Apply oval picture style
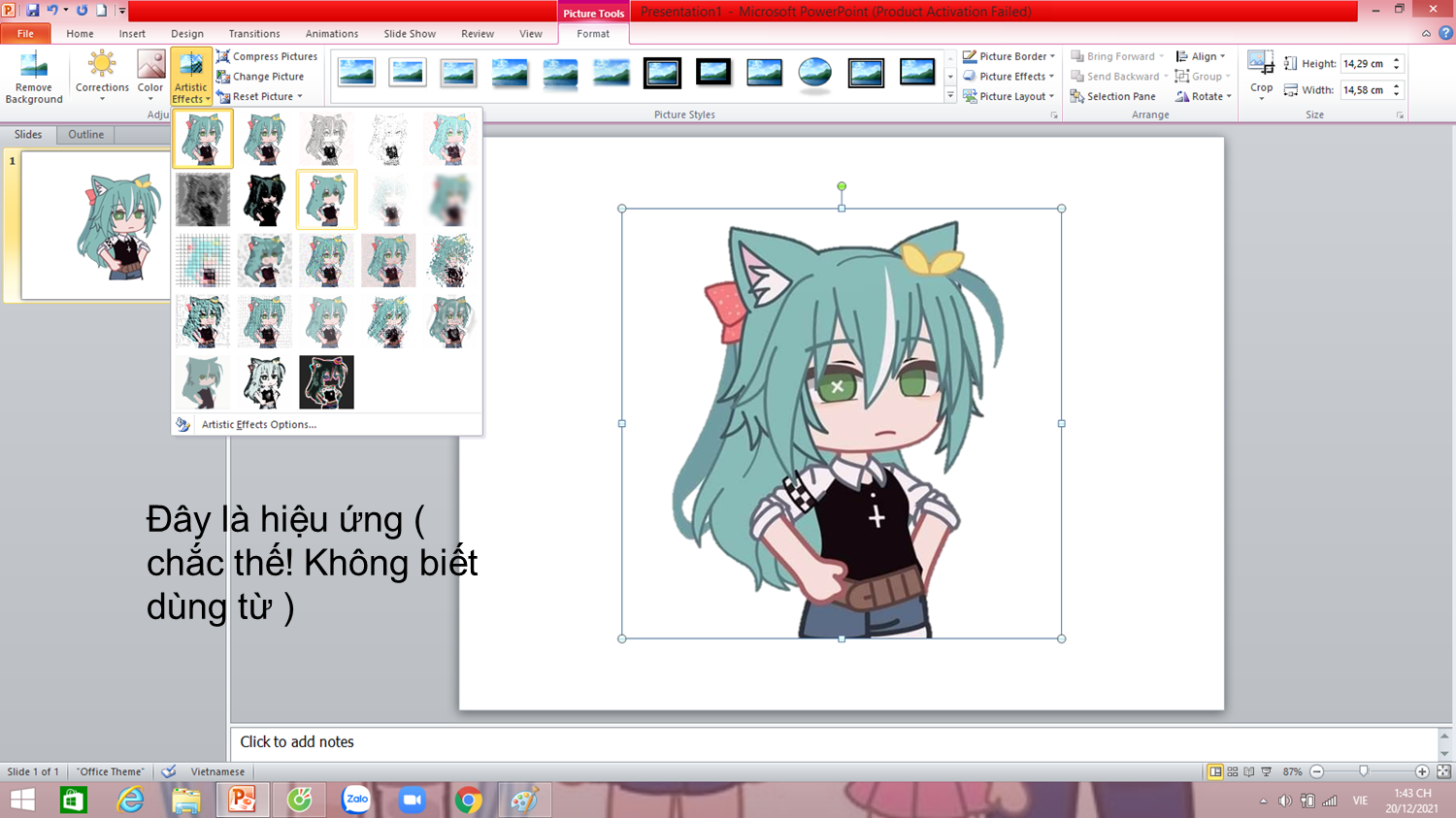 [x=815, y=73]
